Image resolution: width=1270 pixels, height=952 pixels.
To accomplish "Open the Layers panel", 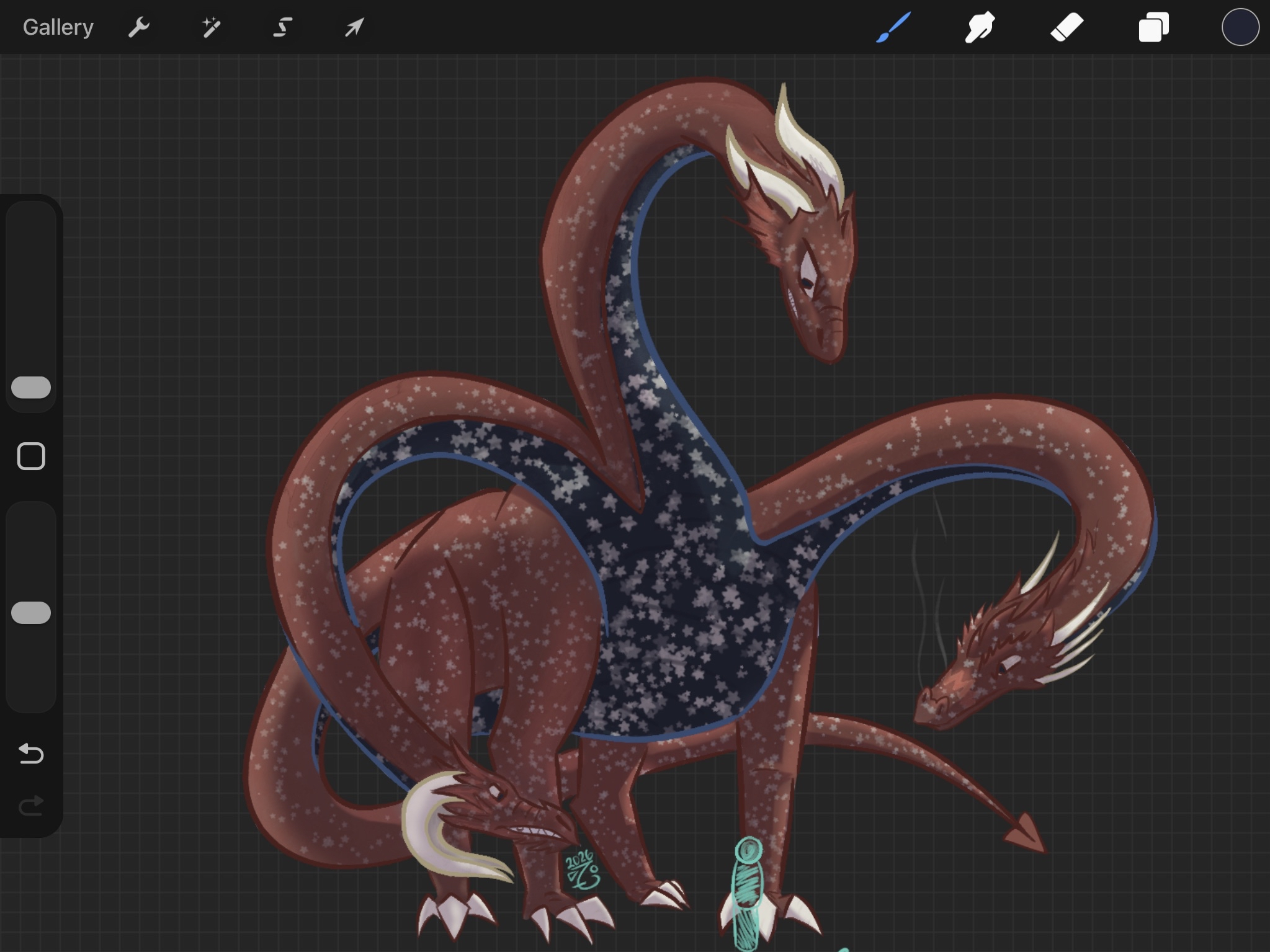I will tap(1154, 27).
